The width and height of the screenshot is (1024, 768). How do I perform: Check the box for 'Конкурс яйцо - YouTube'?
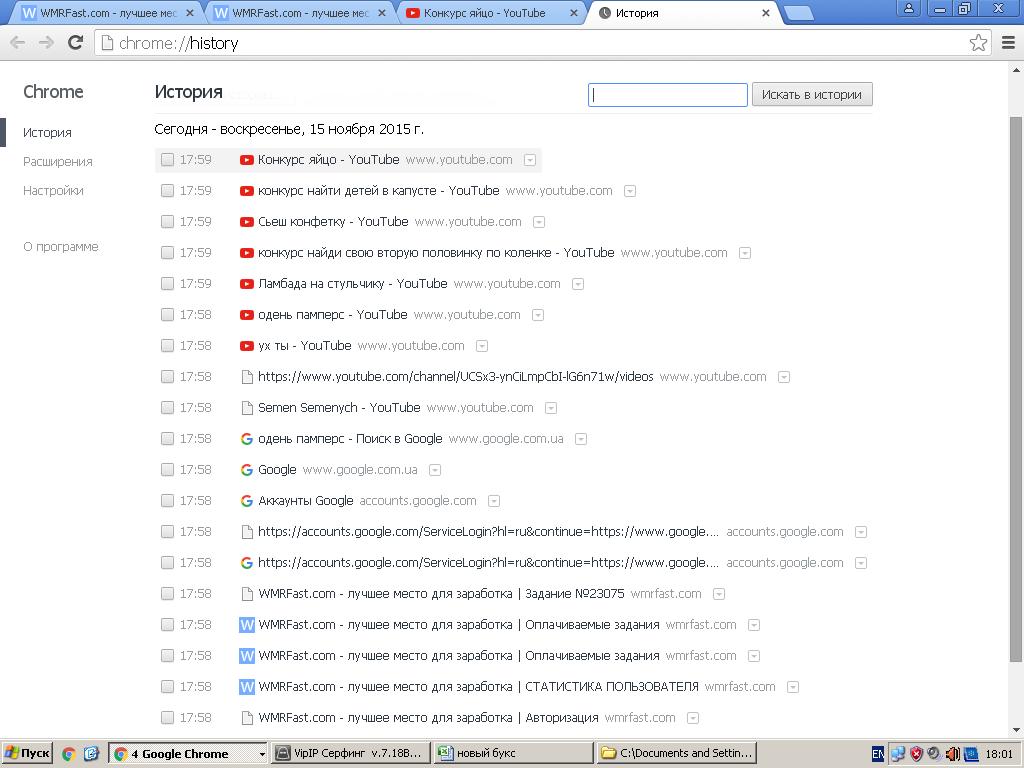167,160
